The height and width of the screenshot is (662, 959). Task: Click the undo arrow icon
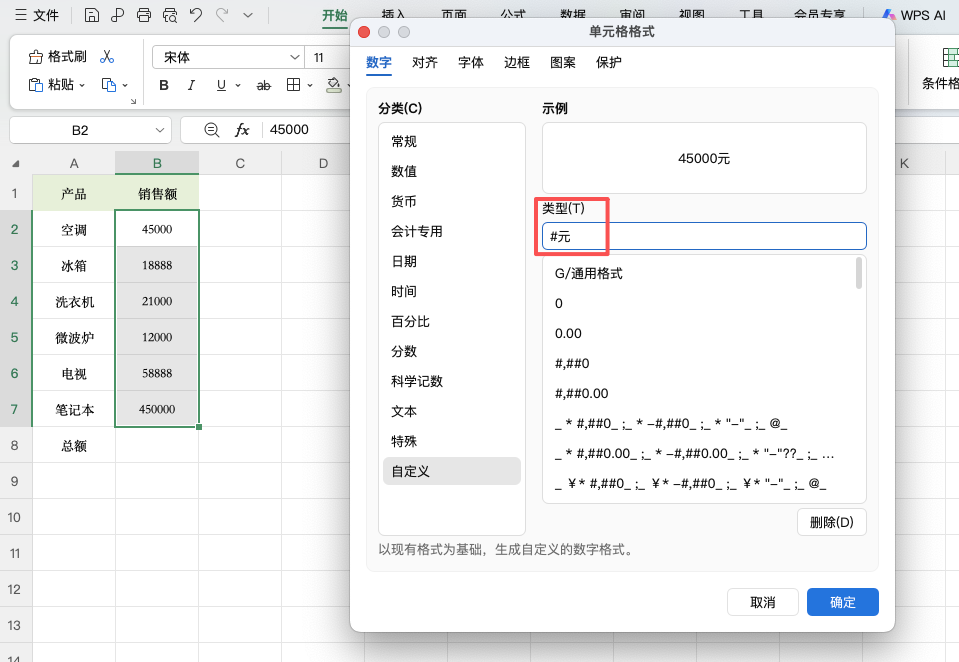(x=196, y=15)
